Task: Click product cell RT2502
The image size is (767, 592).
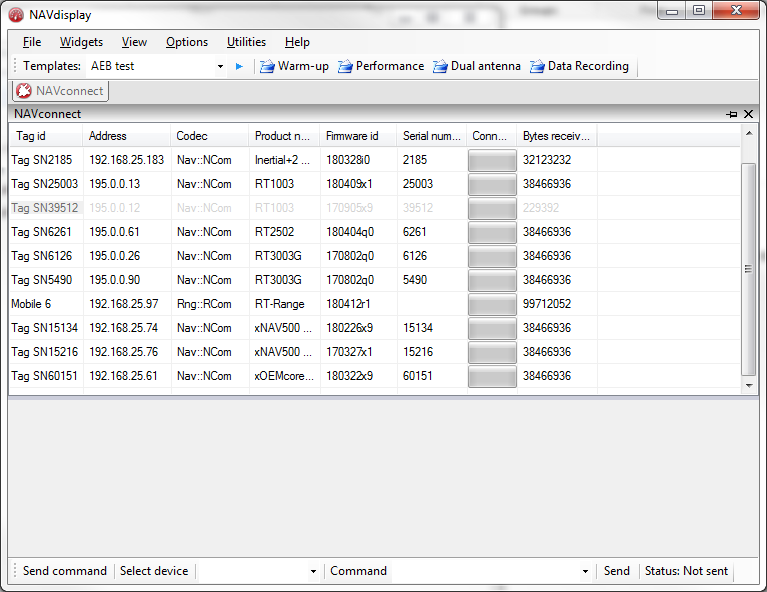Action: coord(274,232)
